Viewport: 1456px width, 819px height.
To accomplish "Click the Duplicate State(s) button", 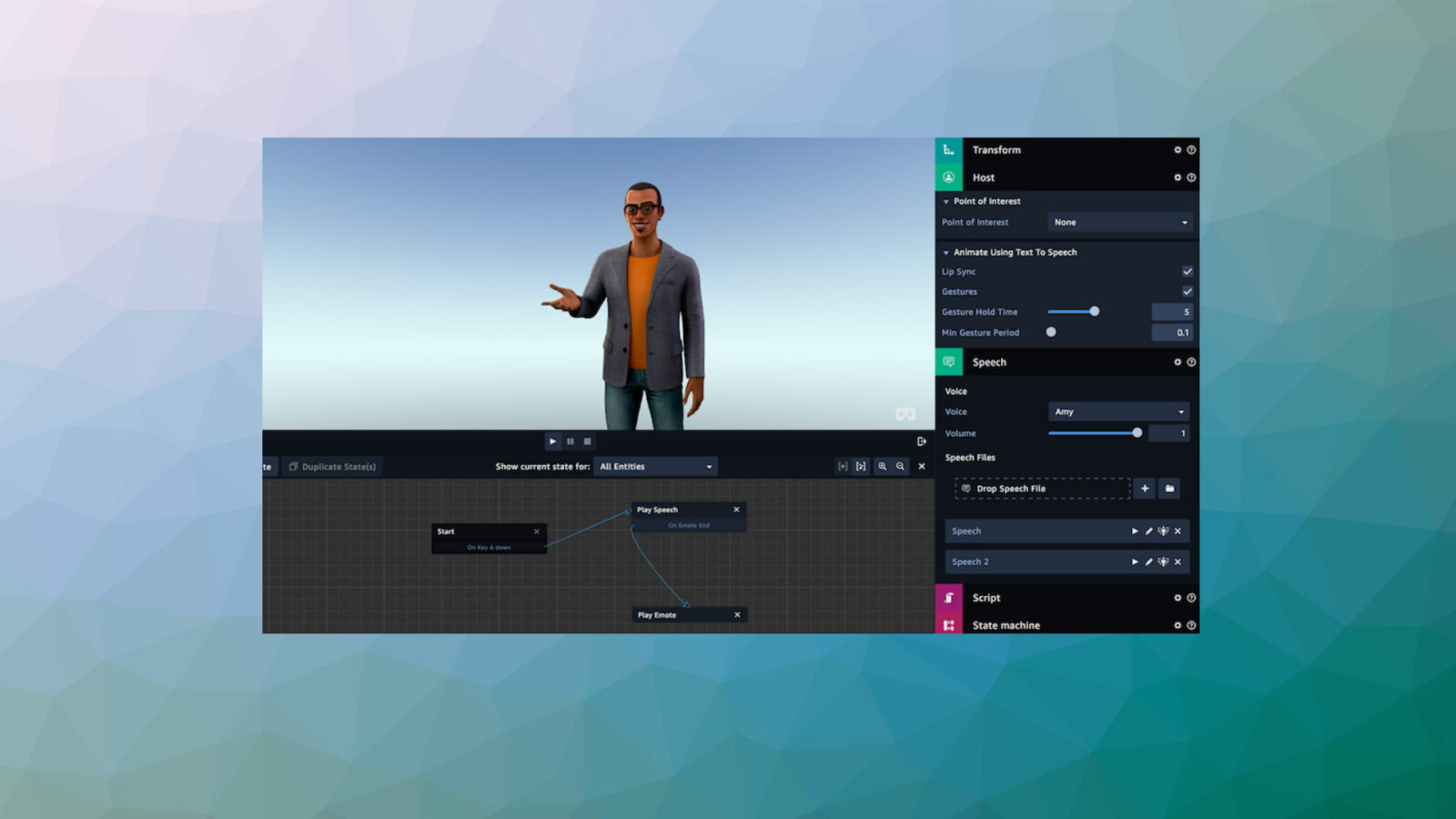I will pos(332,467).
